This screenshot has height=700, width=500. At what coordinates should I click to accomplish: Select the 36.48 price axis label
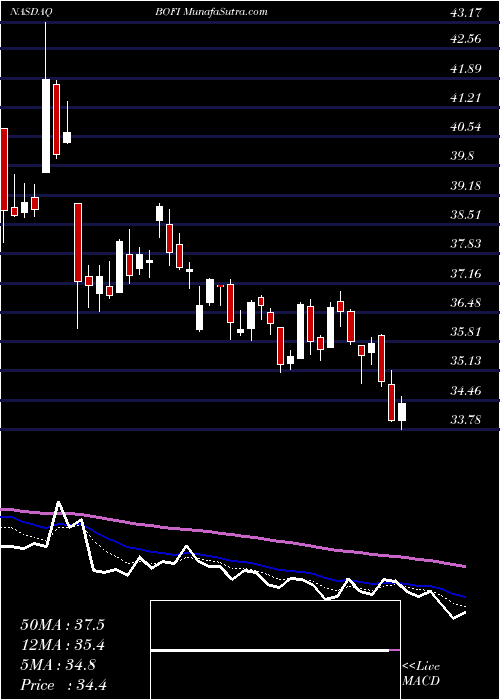pos(466,303)
